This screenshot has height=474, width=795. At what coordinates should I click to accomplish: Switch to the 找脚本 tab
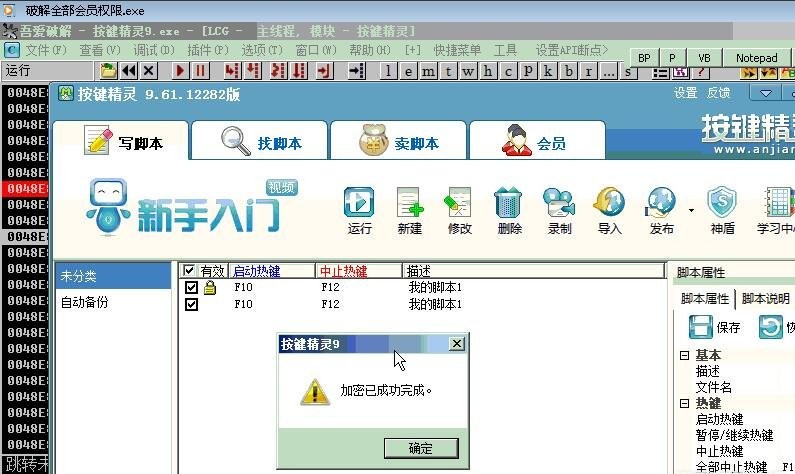(x=260, y=141)
